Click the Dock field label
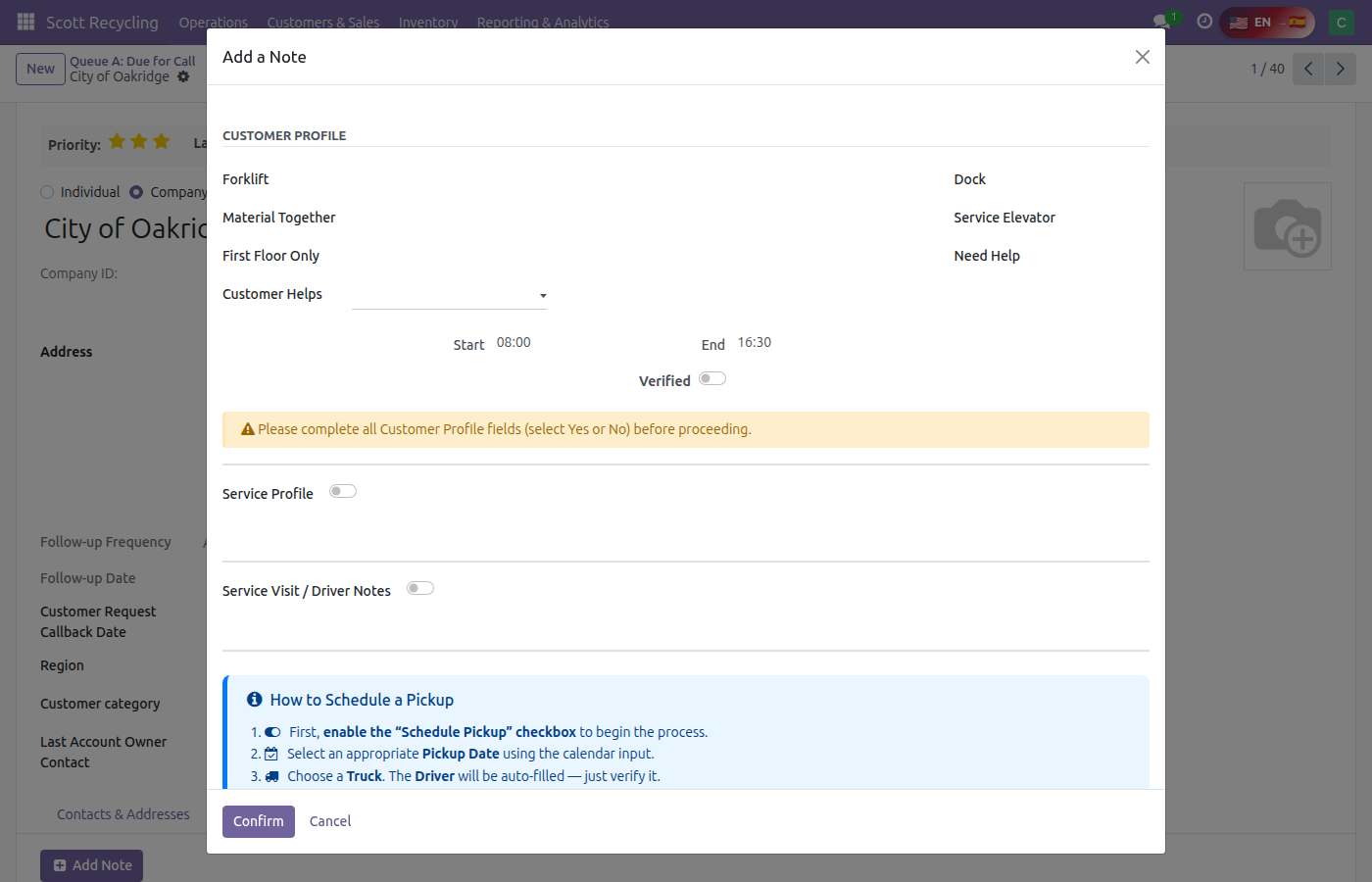Viewport: 1372px width, 882px height. 970,179
